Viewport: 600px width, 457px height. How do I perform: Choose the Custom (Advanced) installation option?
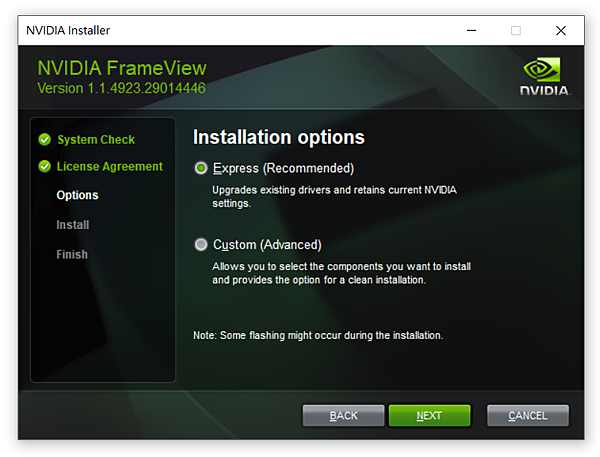(x=201, y=245)
